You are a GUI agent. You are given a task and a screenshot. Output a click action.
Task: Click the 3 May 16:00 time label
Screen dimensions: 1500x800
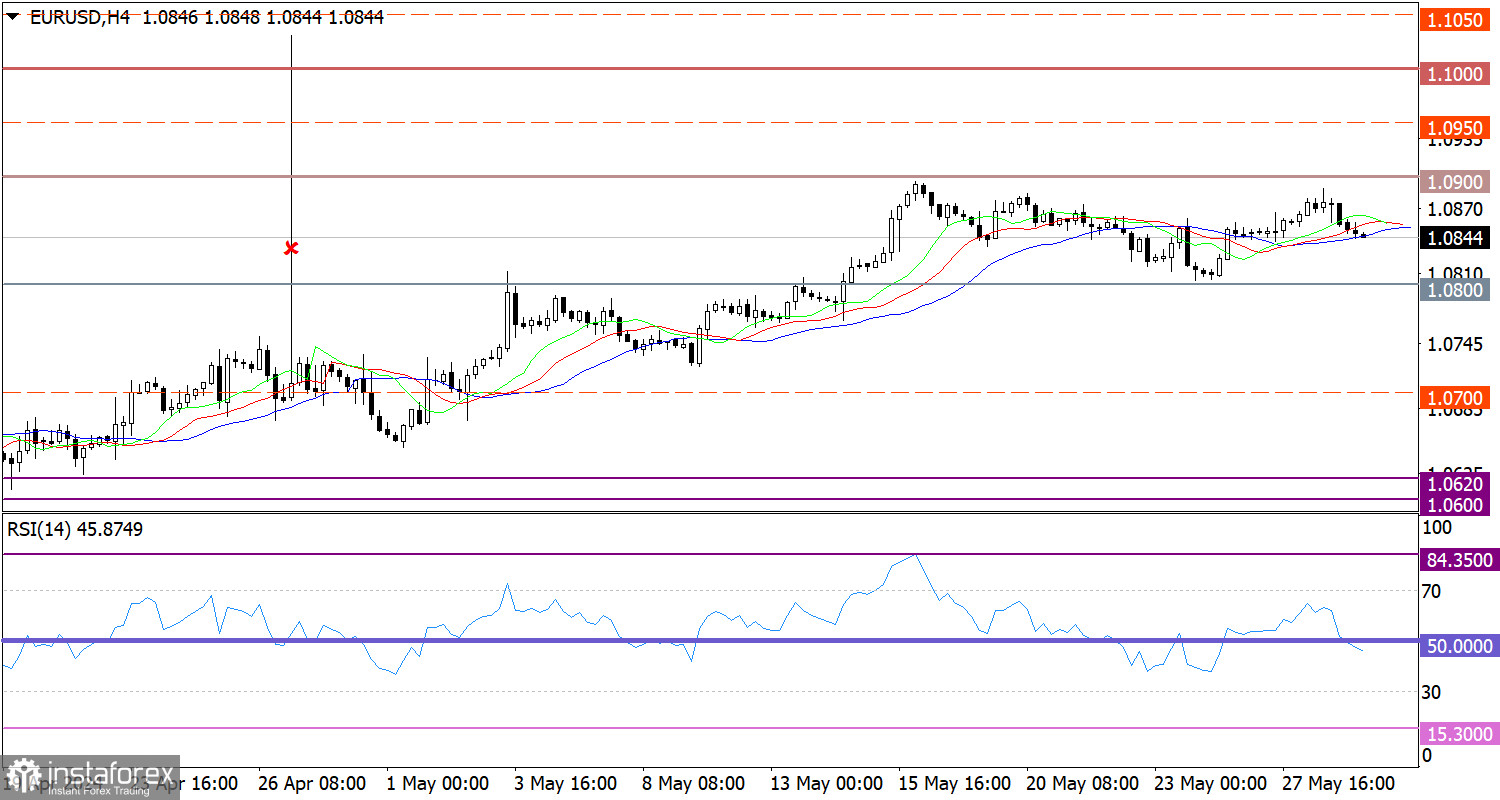click(565, 783)
